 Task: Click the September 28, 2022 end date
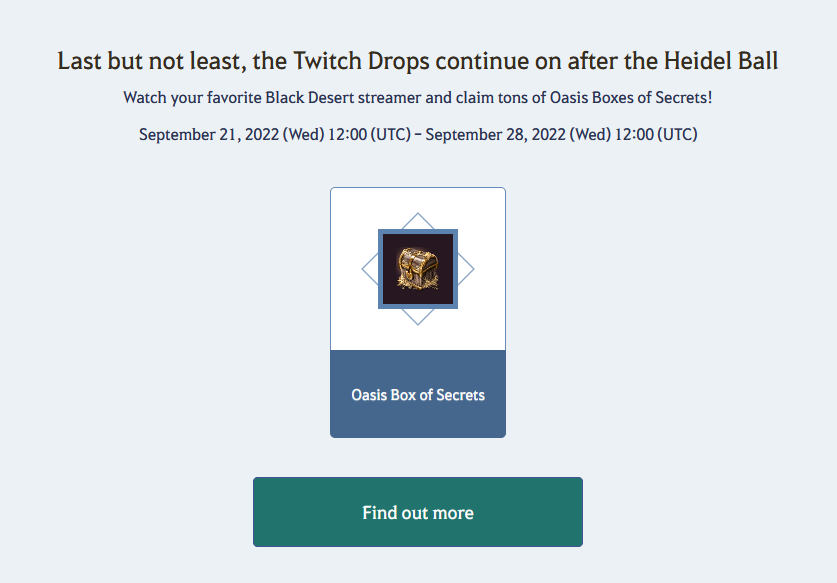(495, 135)
